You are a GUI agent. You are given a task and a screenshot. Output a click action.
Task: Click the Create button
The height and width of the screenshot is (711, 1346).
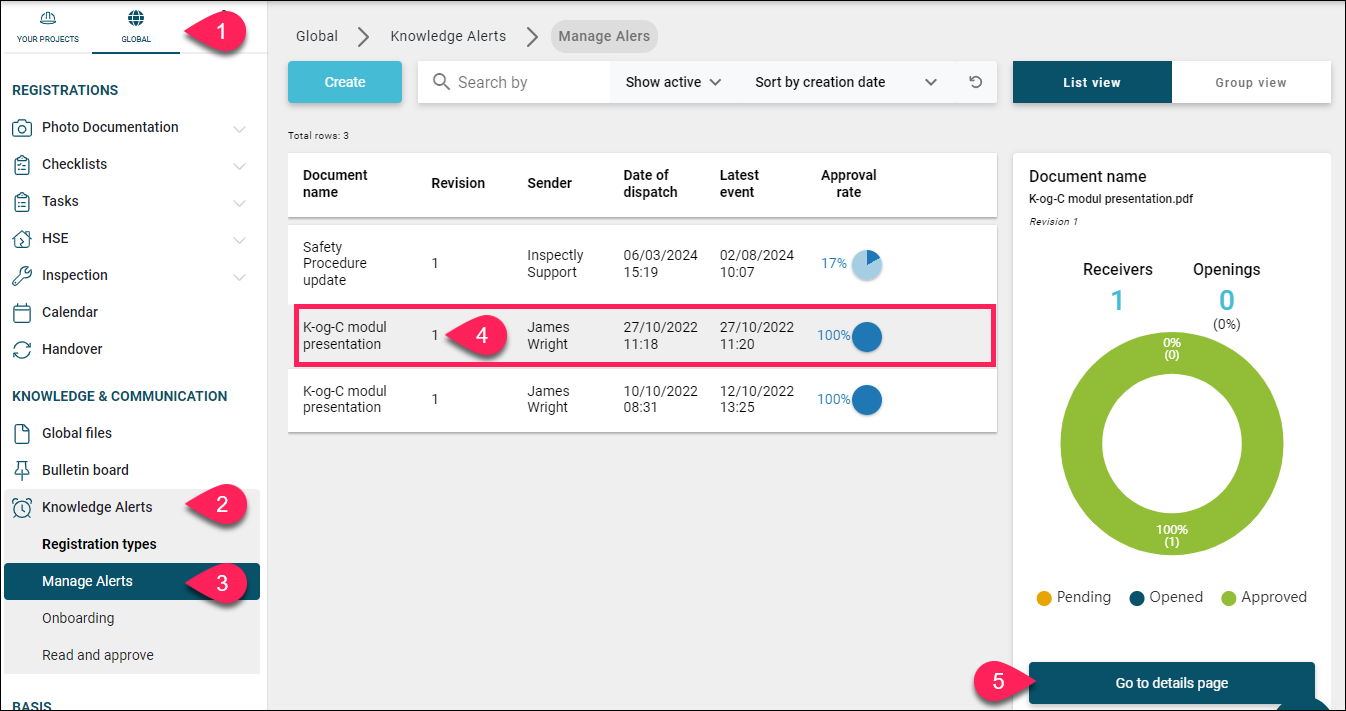click(345, 82)
